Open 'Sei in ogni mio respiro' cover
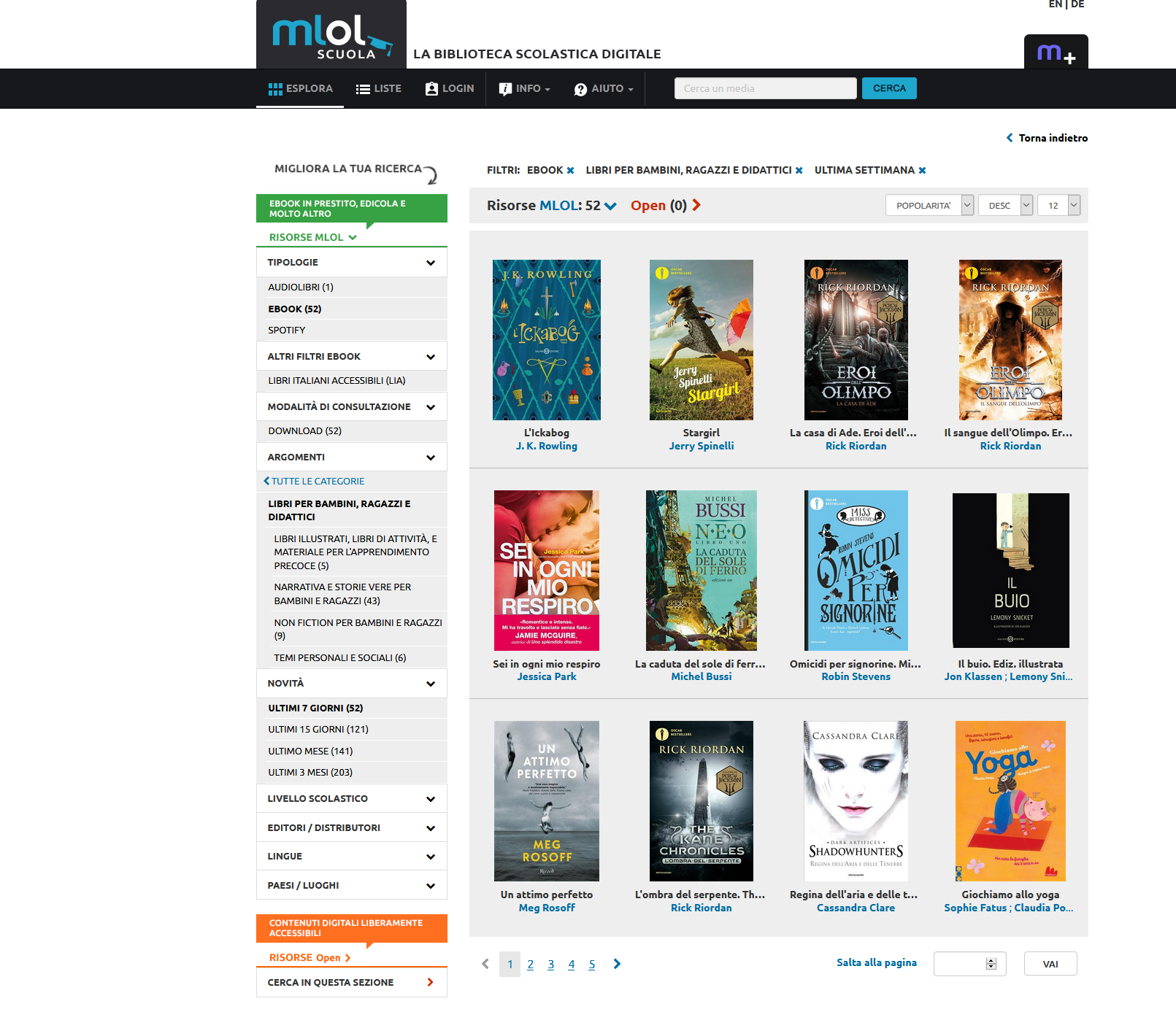 pos(547,571)
